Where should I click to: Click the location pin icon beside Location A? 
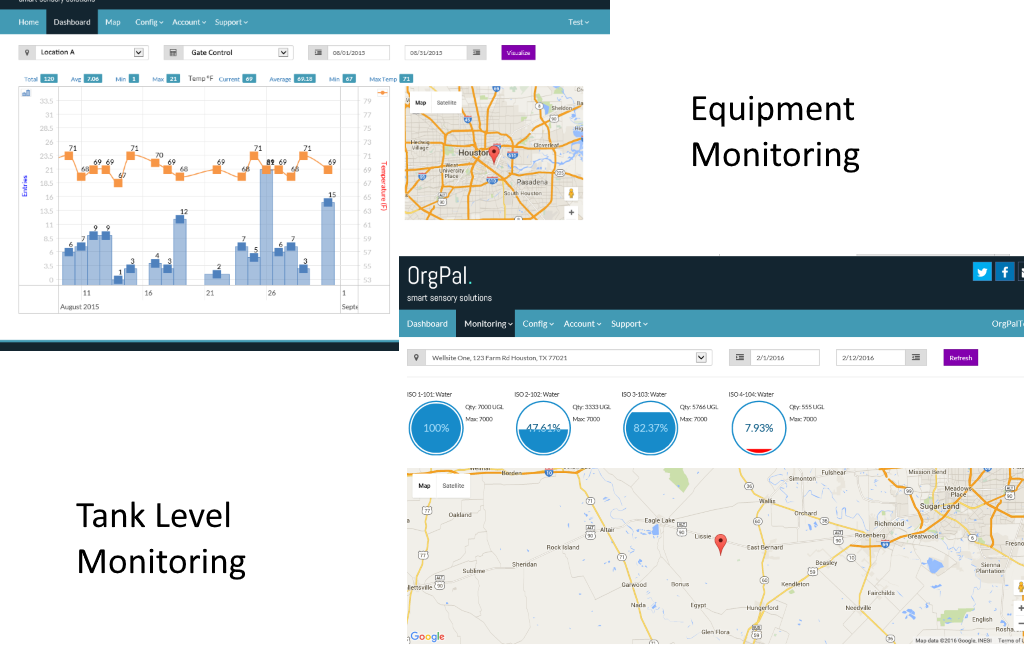click(x=27, y=52)
